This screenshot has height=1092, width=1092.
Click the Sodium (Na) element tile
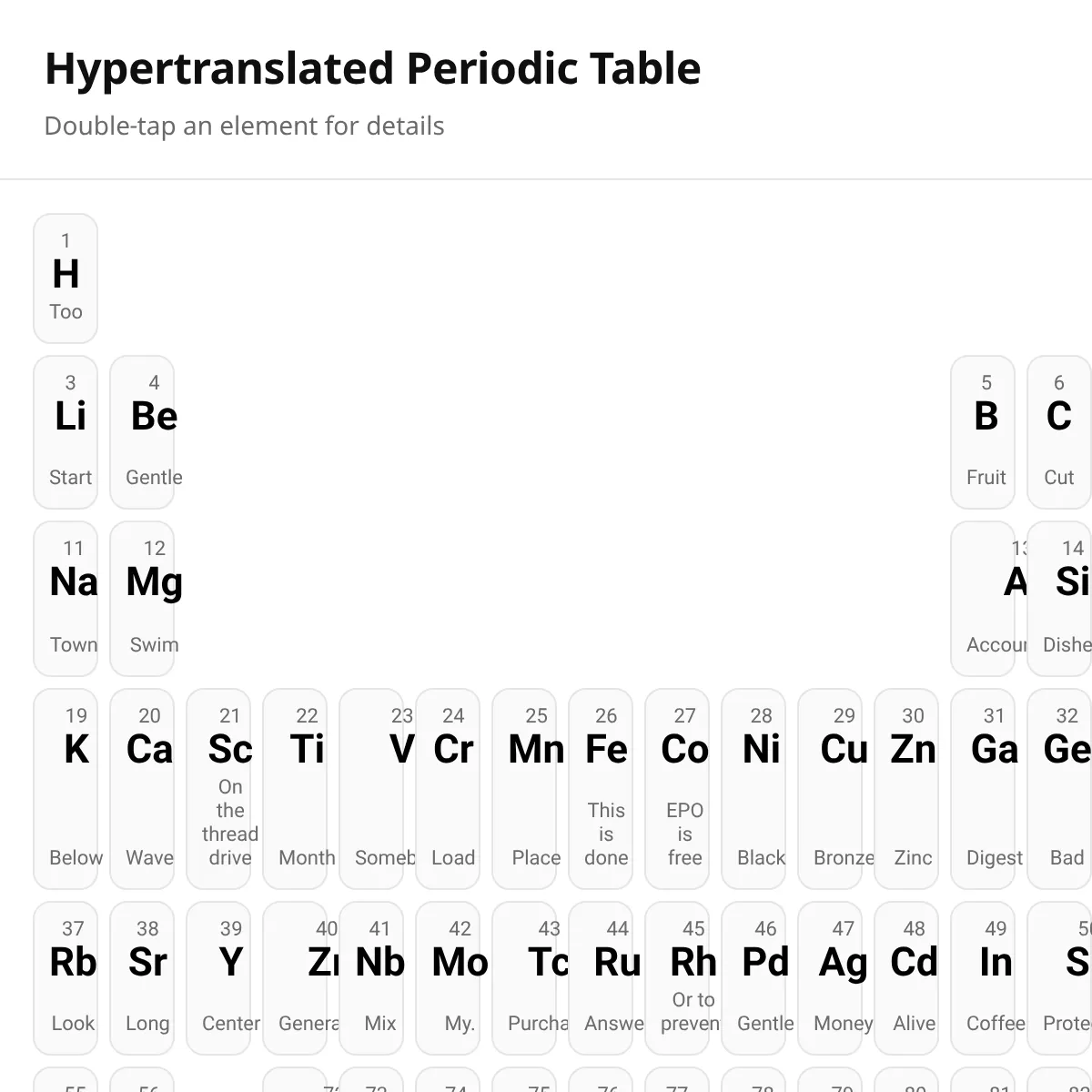click(x=66, y=599)
